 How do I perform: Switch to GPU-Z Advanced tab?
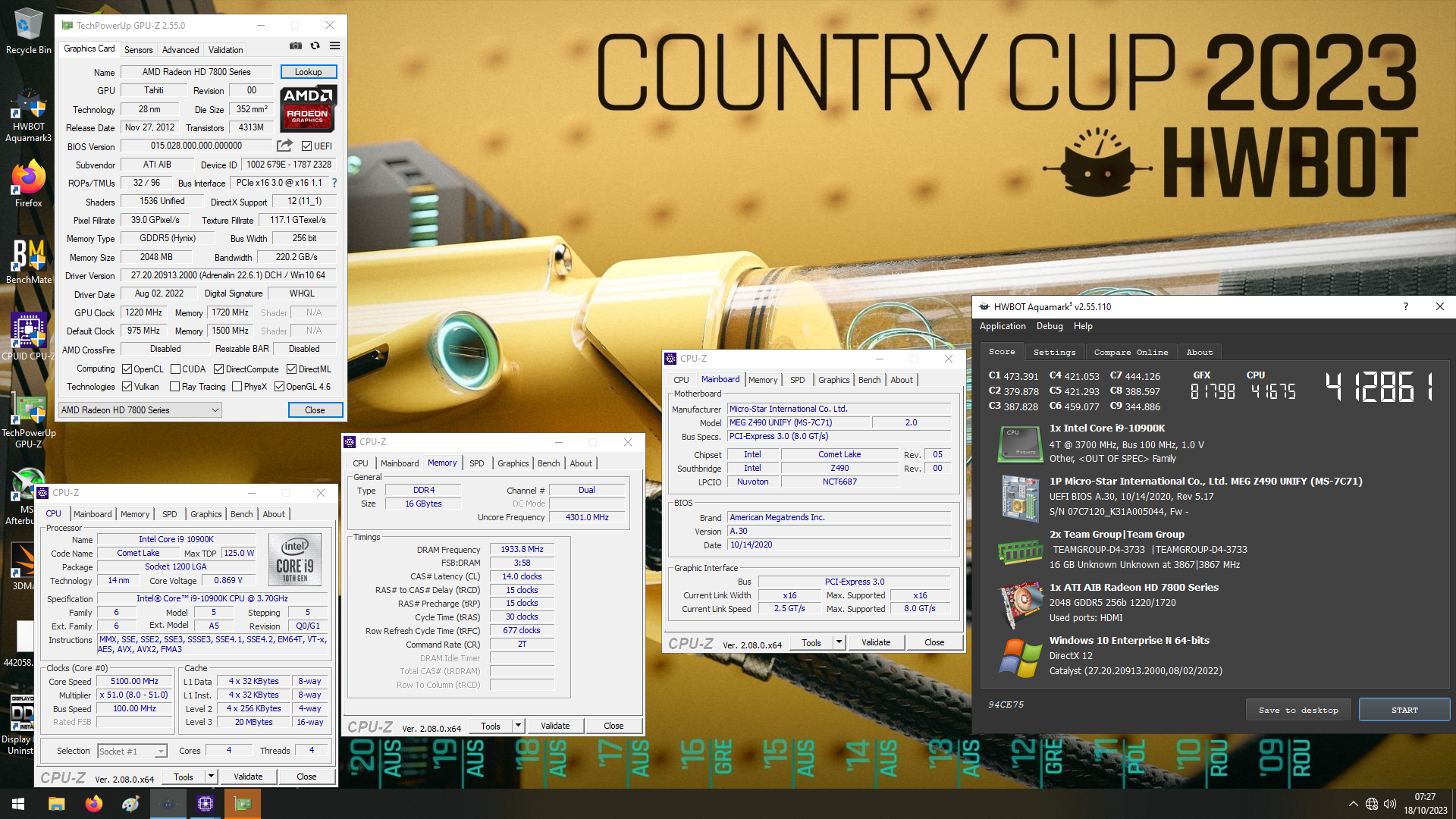[180, 50]
